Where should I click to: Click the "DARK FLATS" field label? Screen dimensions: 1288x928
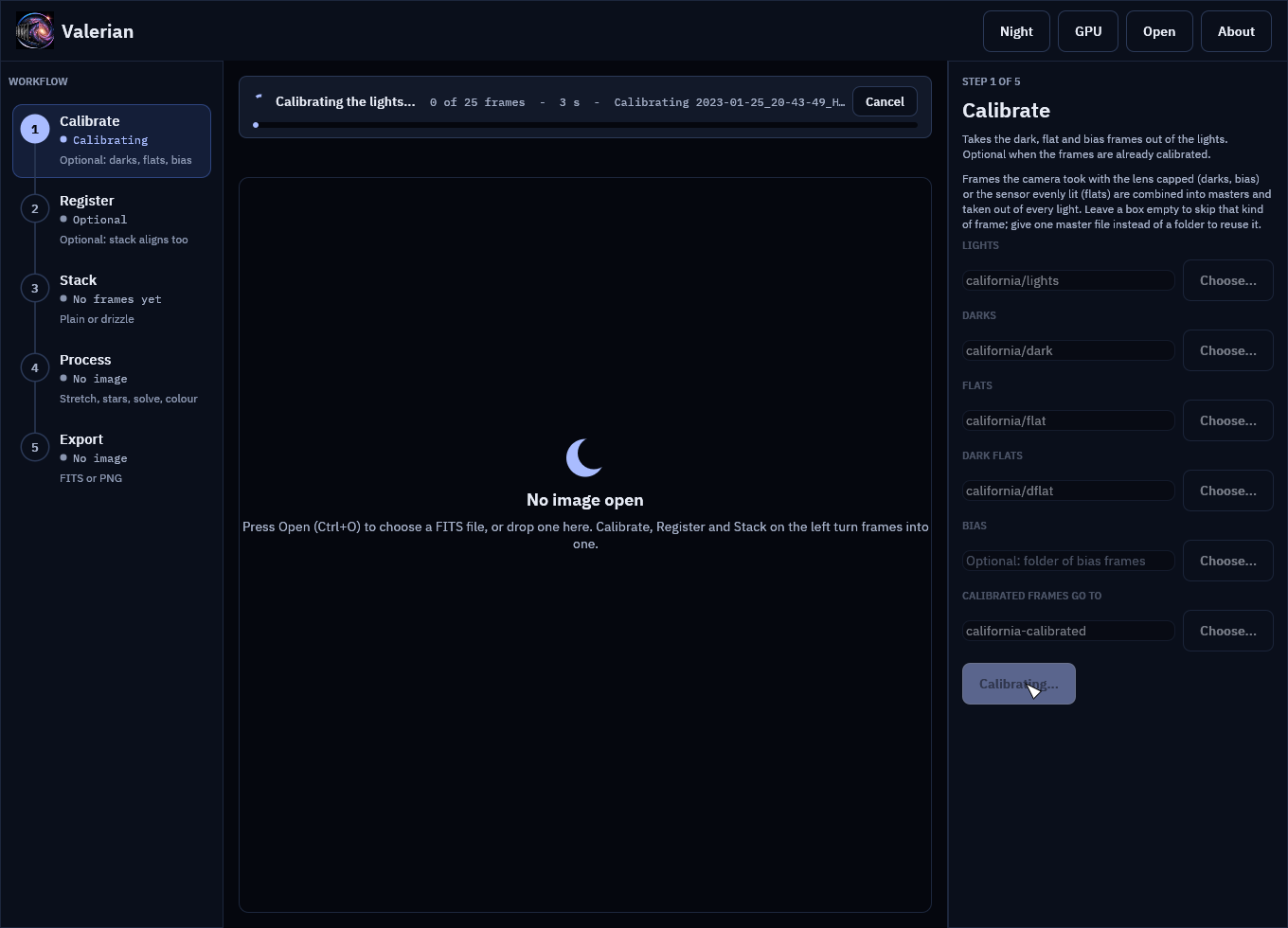[x=993, y=455]
